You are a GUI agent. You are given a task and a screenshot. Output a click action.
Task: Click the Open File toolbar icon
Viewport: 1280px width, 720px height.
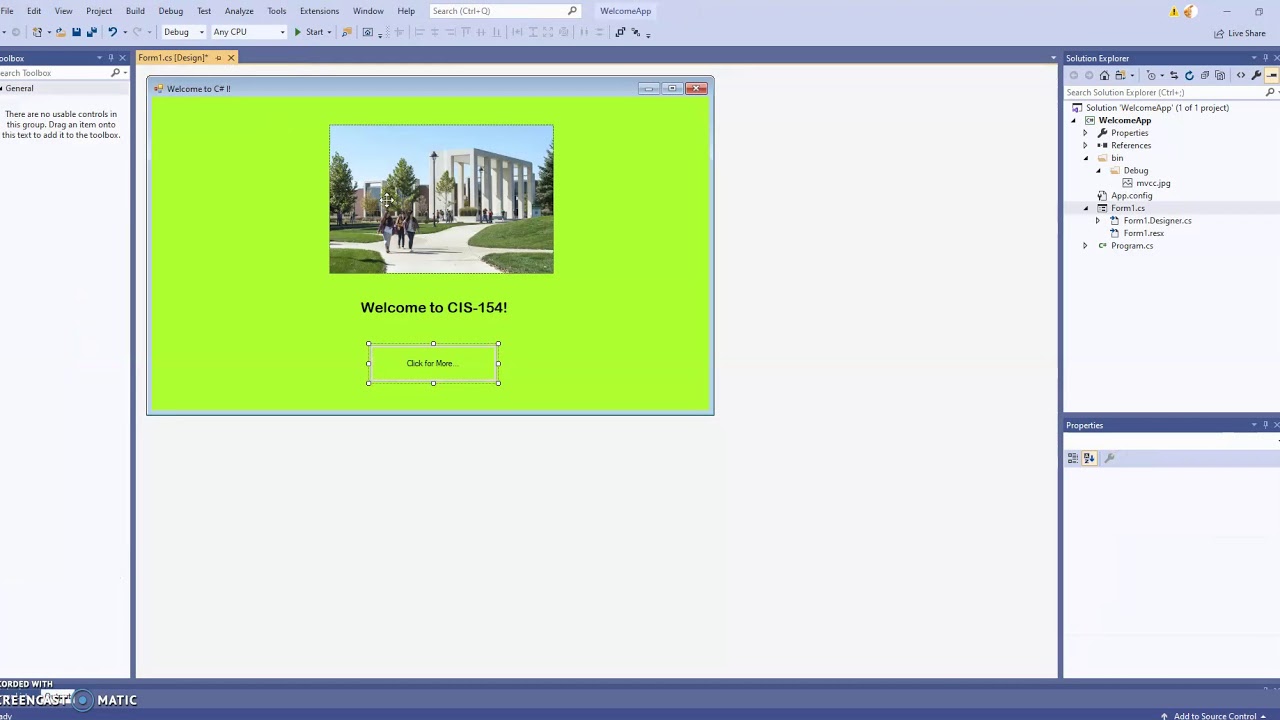[x=60, y=32]
